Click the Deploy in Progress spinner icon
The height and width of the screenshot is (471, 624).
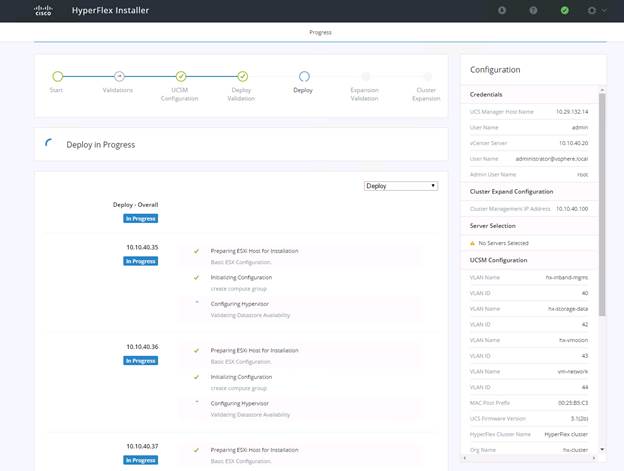click(x=49, y=143)
